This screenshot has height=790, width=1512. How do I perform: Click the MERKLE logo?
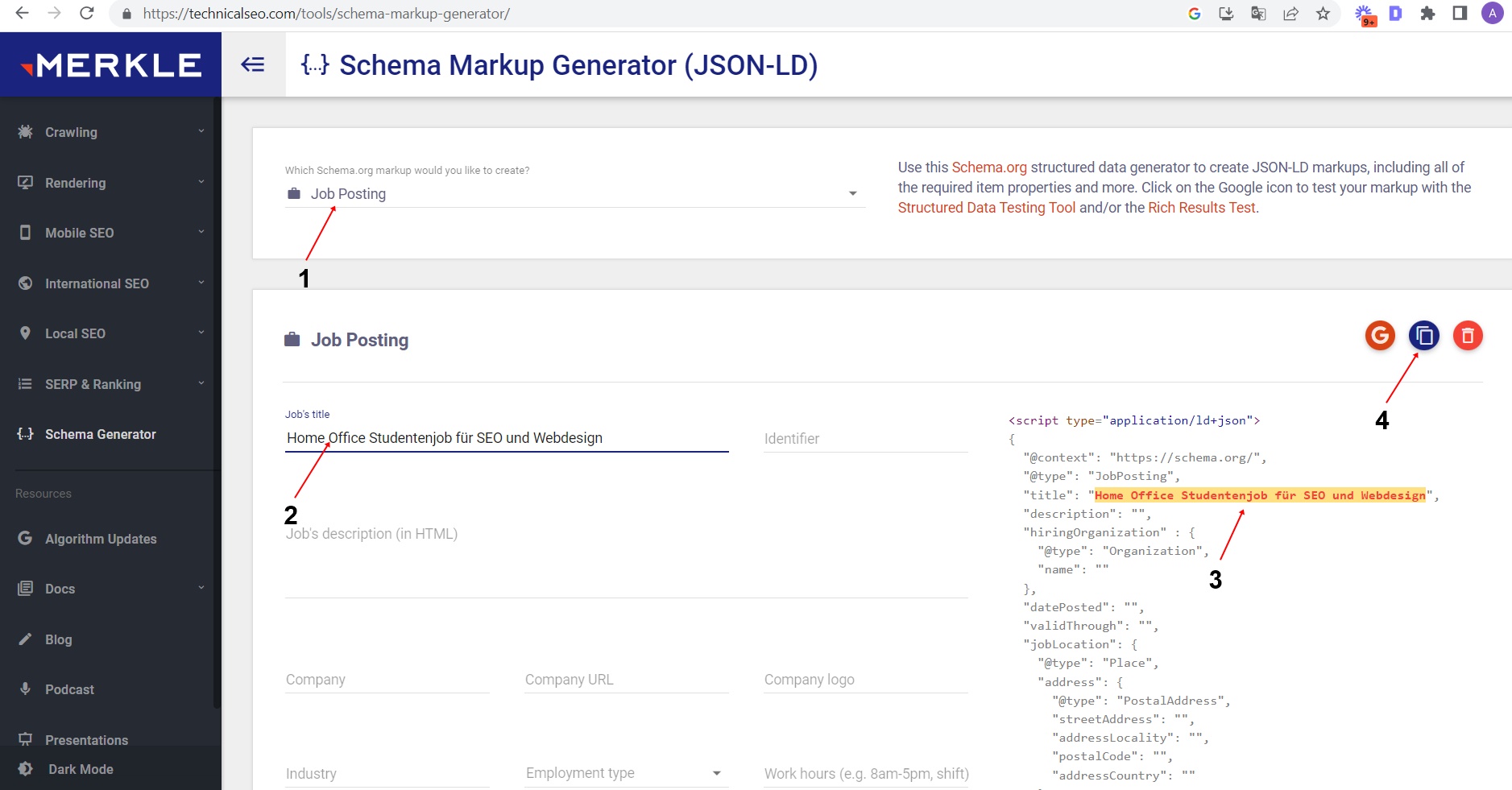pyautogui.click(x=111, y=65)
